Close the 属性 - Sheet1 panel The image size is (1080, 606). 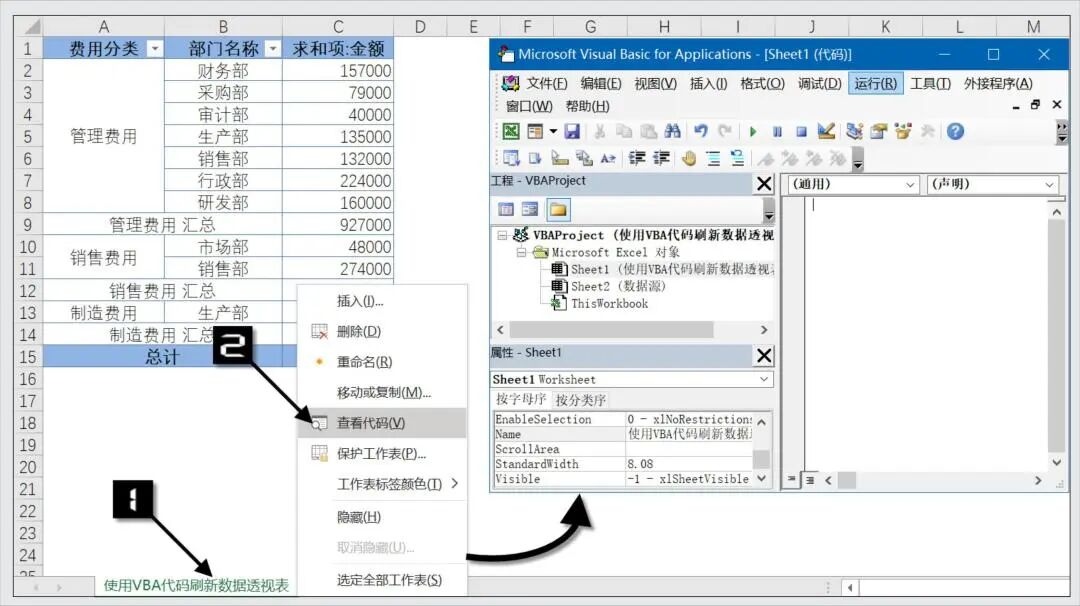[x=764, y=355]
